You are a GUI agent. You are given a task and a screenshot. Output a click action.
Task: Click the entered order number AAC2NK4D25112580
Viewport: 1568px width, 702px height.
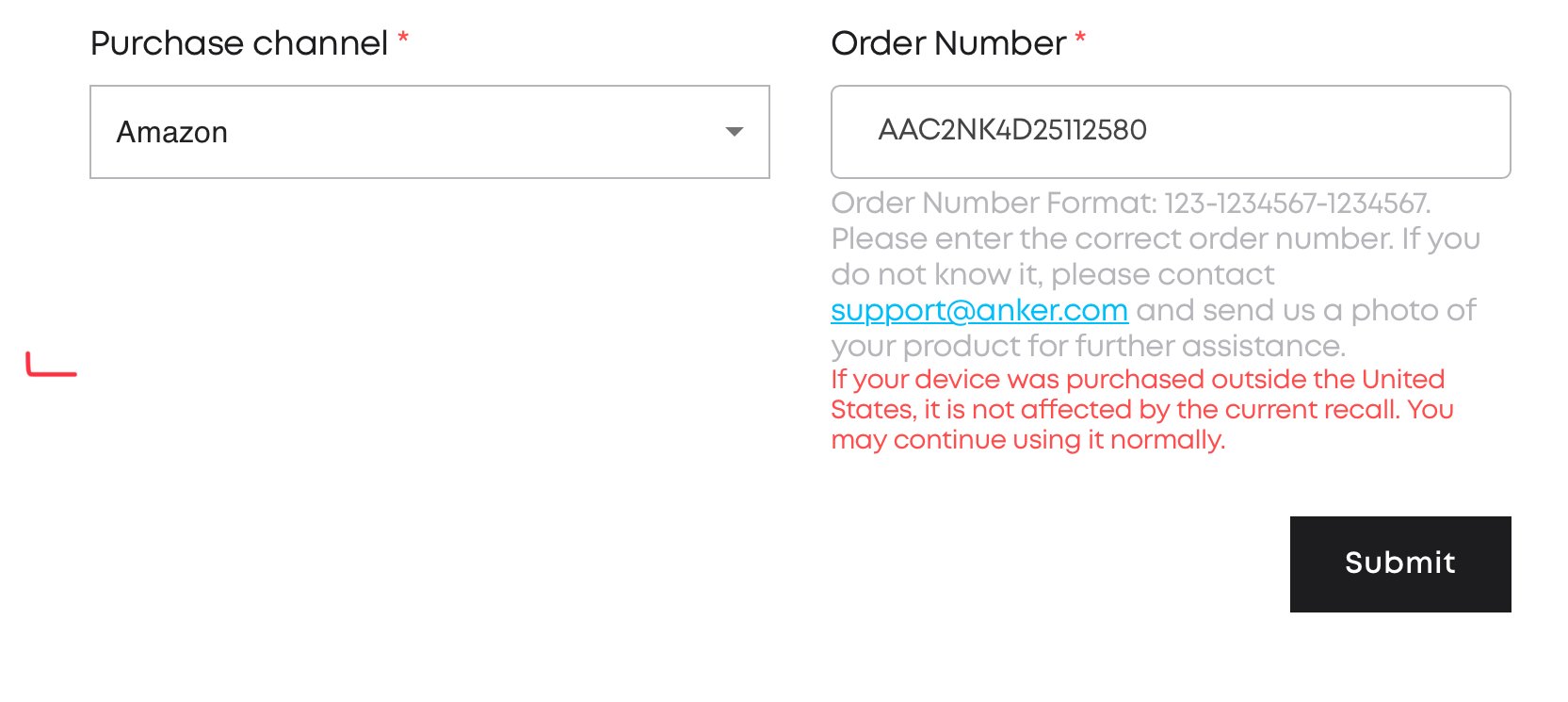[x=1012, y=130]
